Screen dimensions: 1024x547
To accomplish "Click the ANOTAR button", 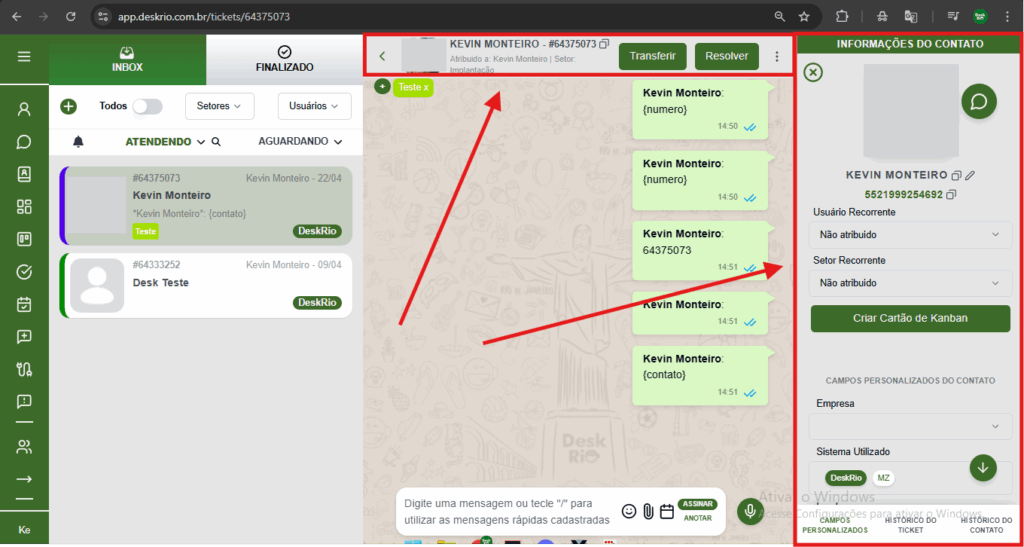I will (697, 518).
